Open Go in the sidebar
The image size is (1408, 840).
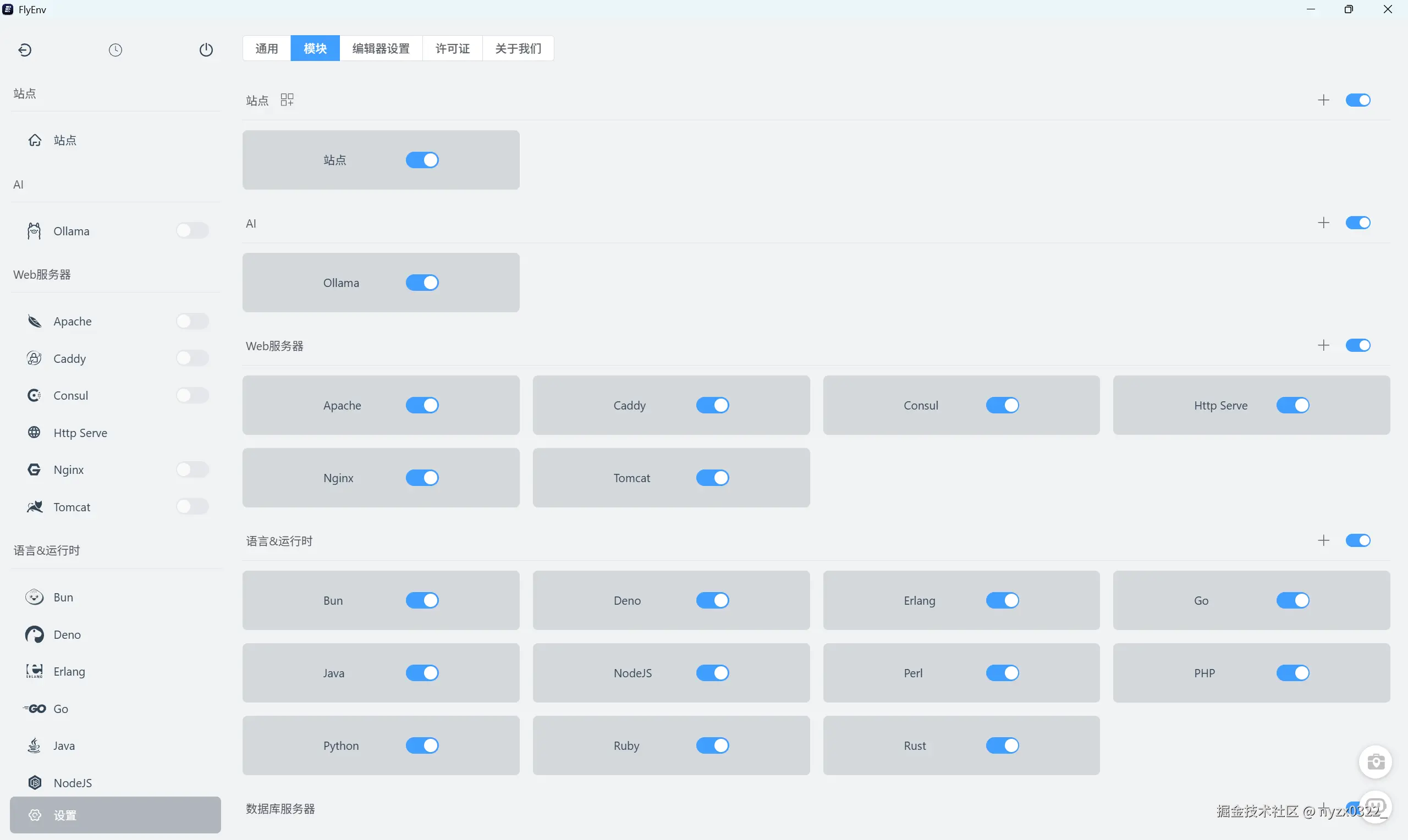click(x=61, y=709)
